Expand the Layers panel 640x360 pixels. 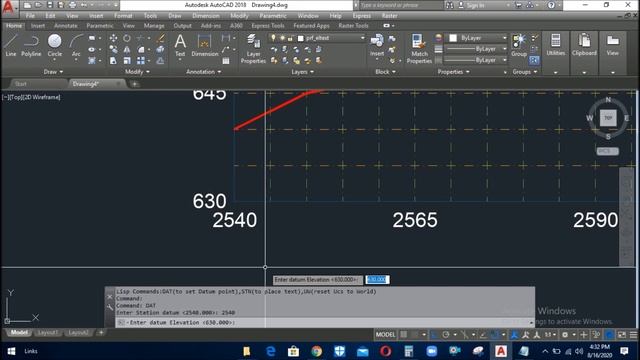pos(302,72)
